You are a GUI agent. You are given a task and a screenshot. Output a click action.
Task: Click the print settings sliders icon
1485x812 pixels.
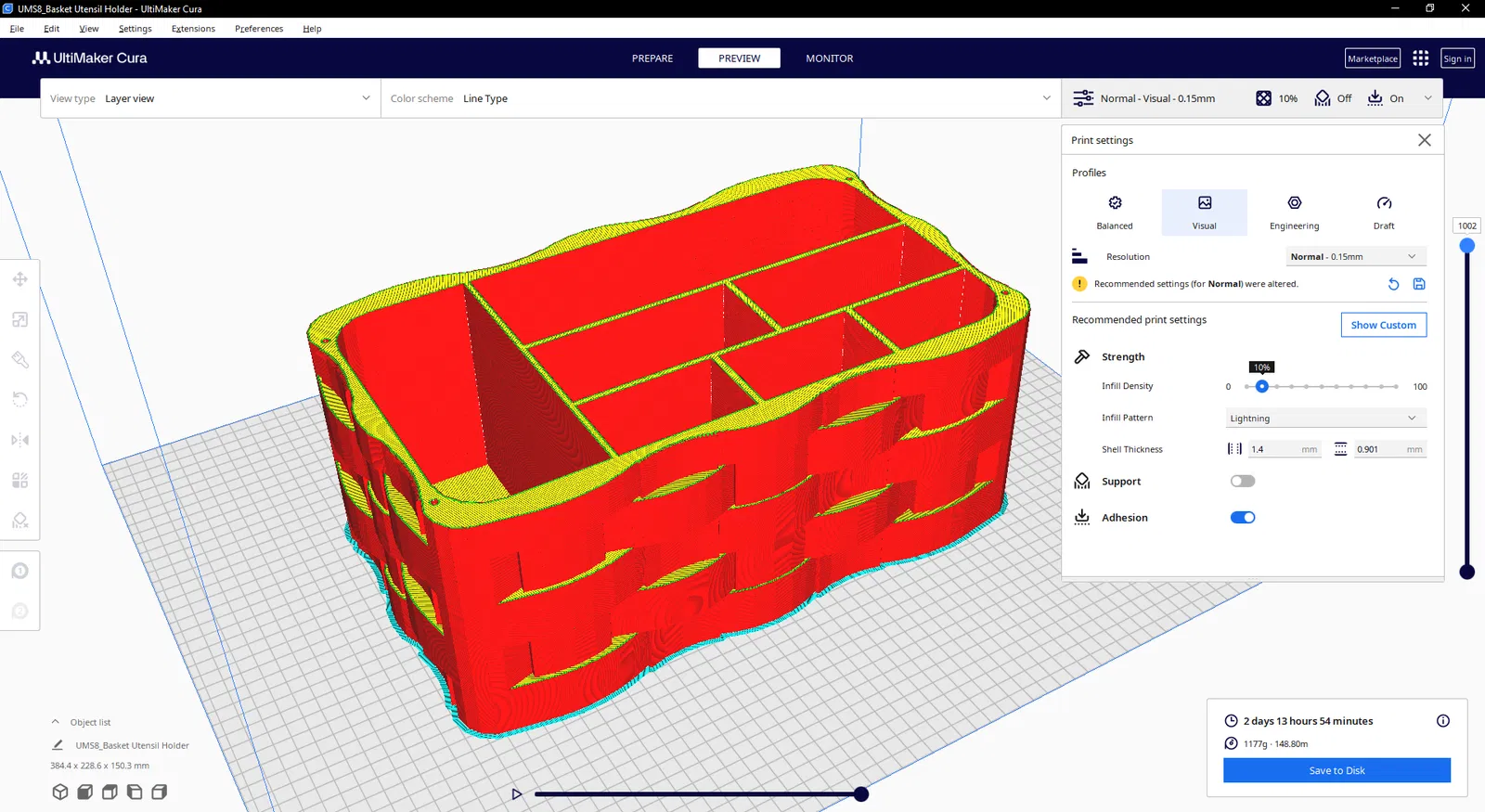point(1083,98)
